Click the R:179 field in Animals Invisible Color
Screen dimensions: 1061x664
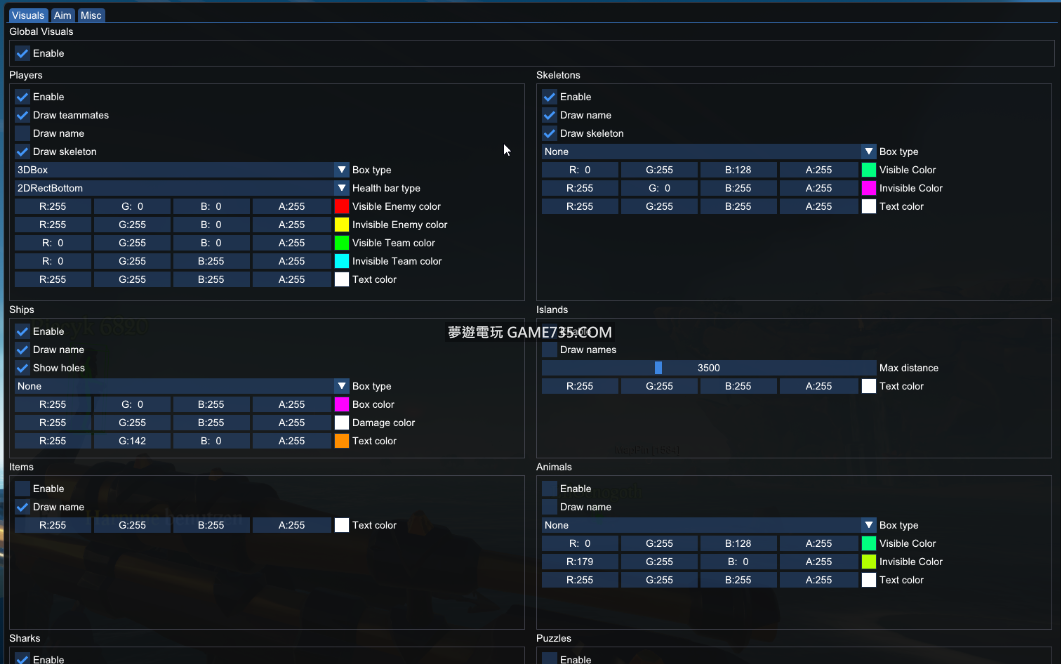579,562
